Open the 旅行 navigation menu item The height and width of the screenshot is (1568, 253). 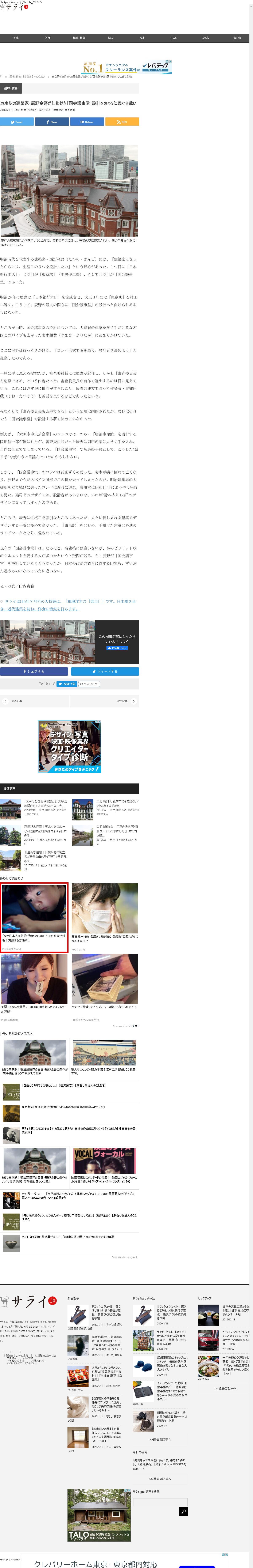pyautogui.click(x=47, y=38)
